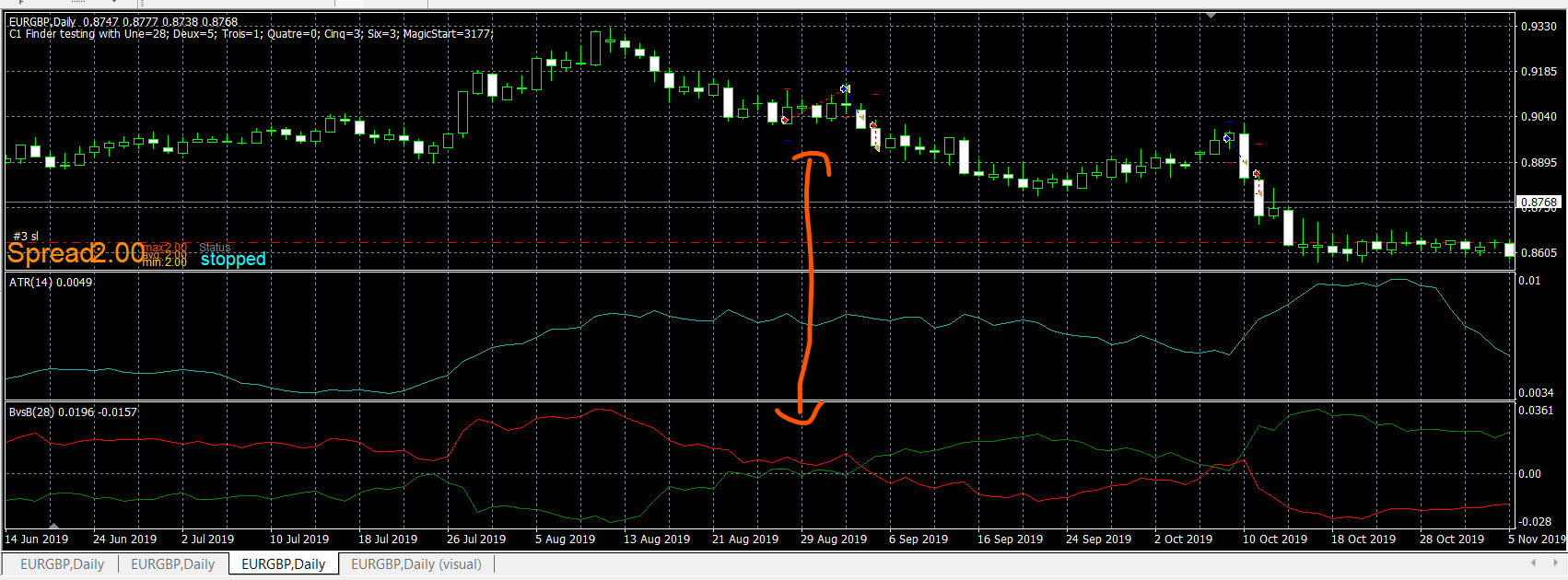Click the 0.0361 BvsB scale value

tap(1537, 411)
